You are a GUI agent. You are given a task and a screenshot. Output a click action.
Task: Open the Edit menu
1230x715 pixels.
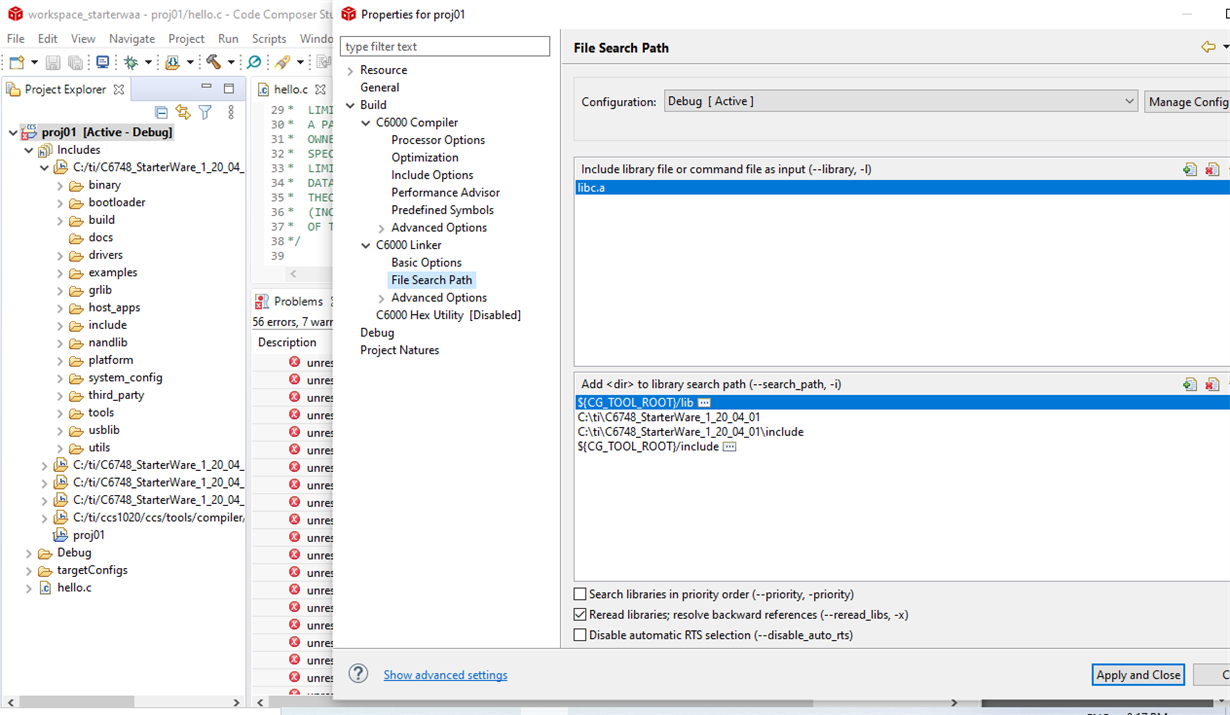pyautogui.click(x=48, y=38)
